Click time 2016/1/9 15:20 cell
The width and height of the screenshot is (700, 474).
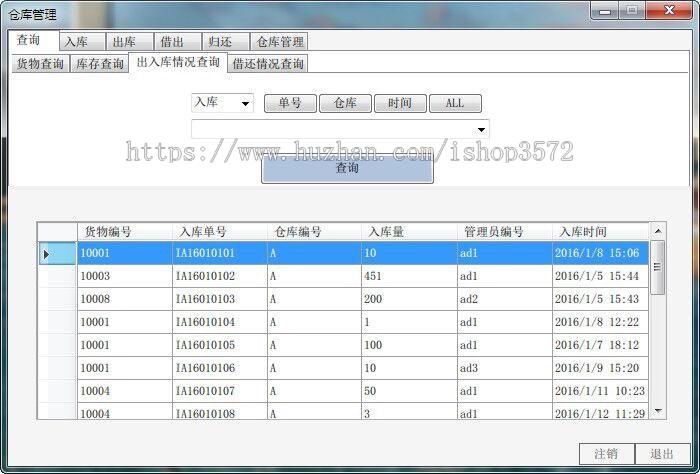600,368
